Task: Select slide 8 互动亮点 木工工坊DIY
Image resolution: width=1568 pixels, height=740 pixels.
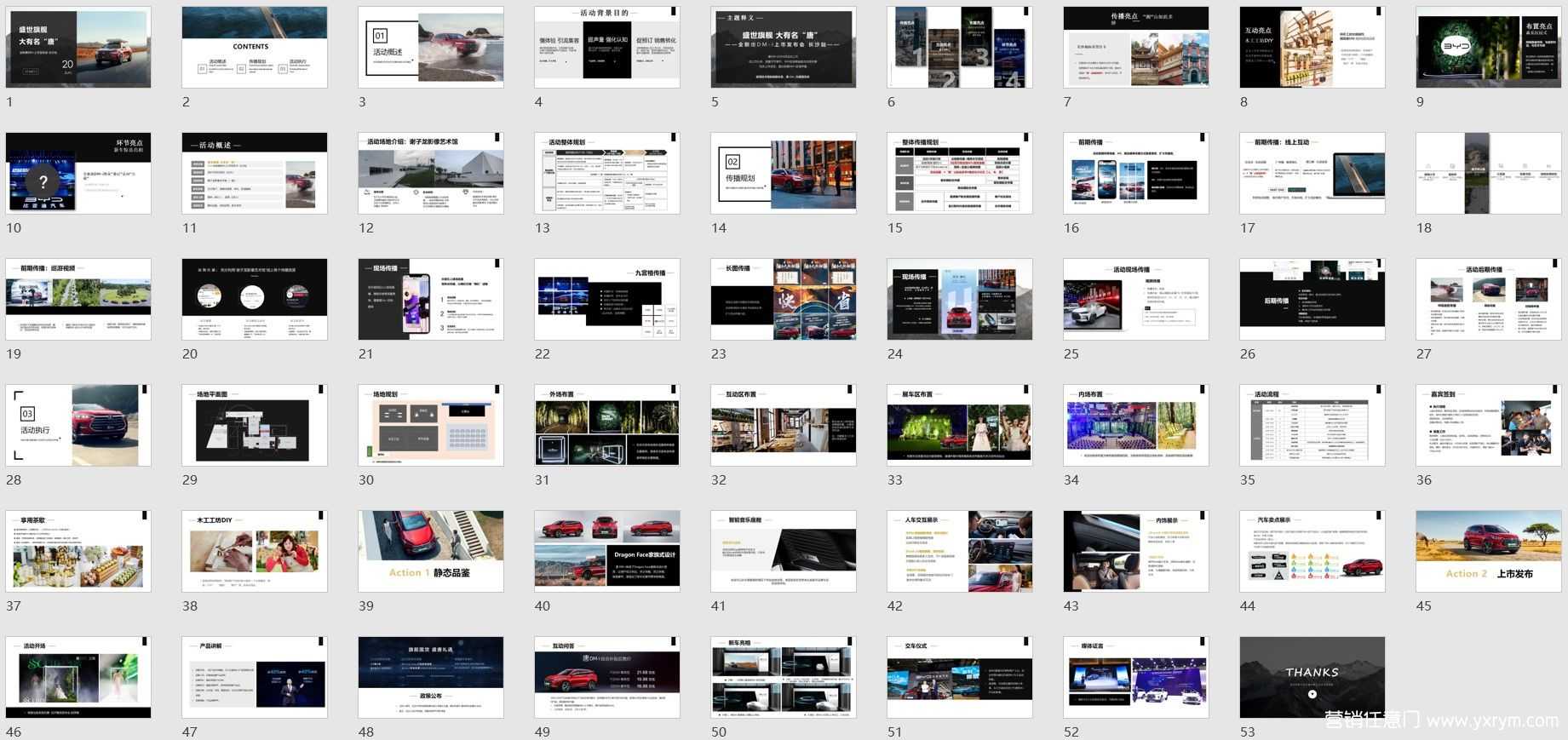Action: coord(1312,47)
